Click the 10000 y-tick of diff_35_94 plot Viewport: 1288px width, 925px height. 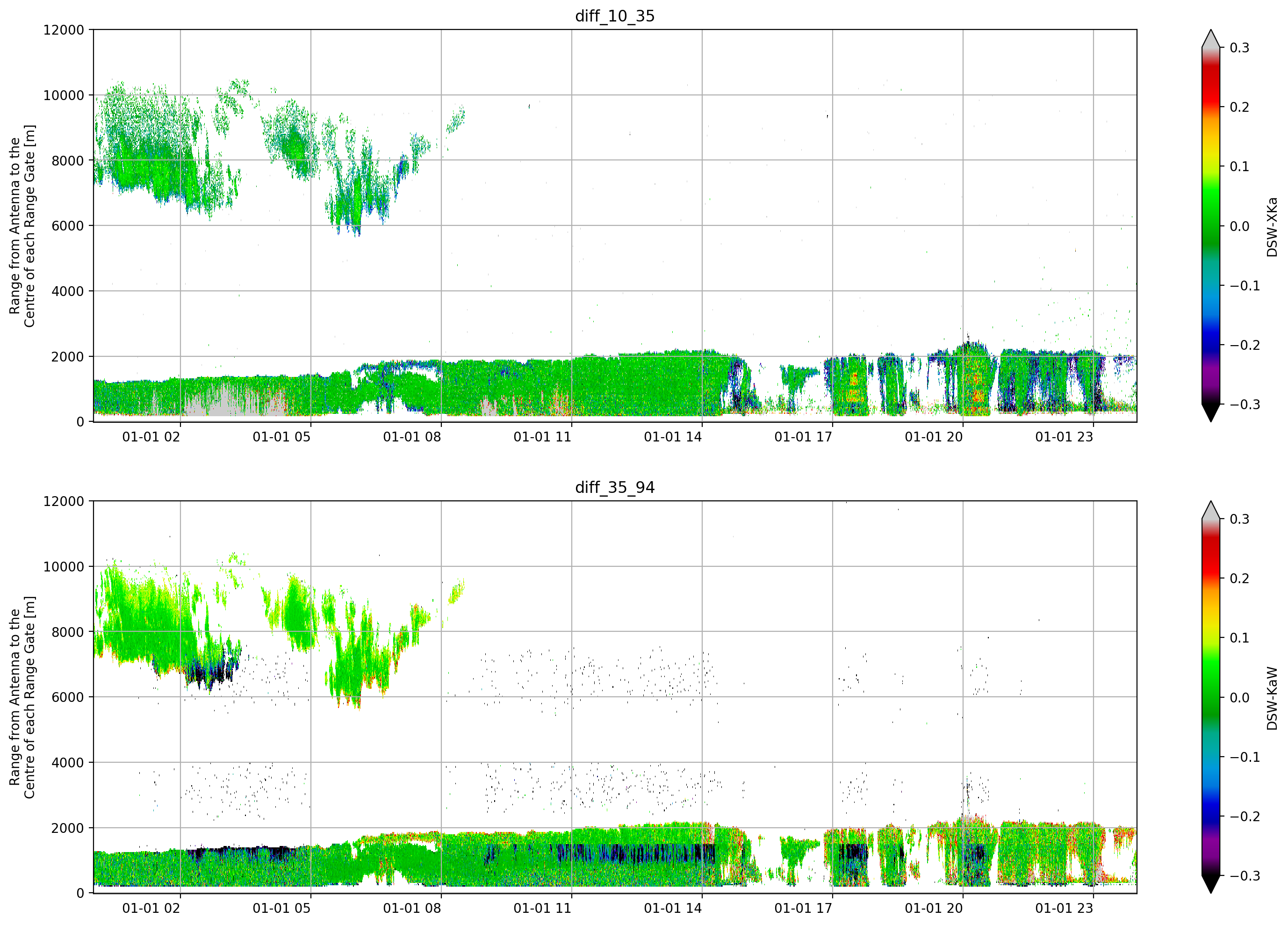(64, 567)
